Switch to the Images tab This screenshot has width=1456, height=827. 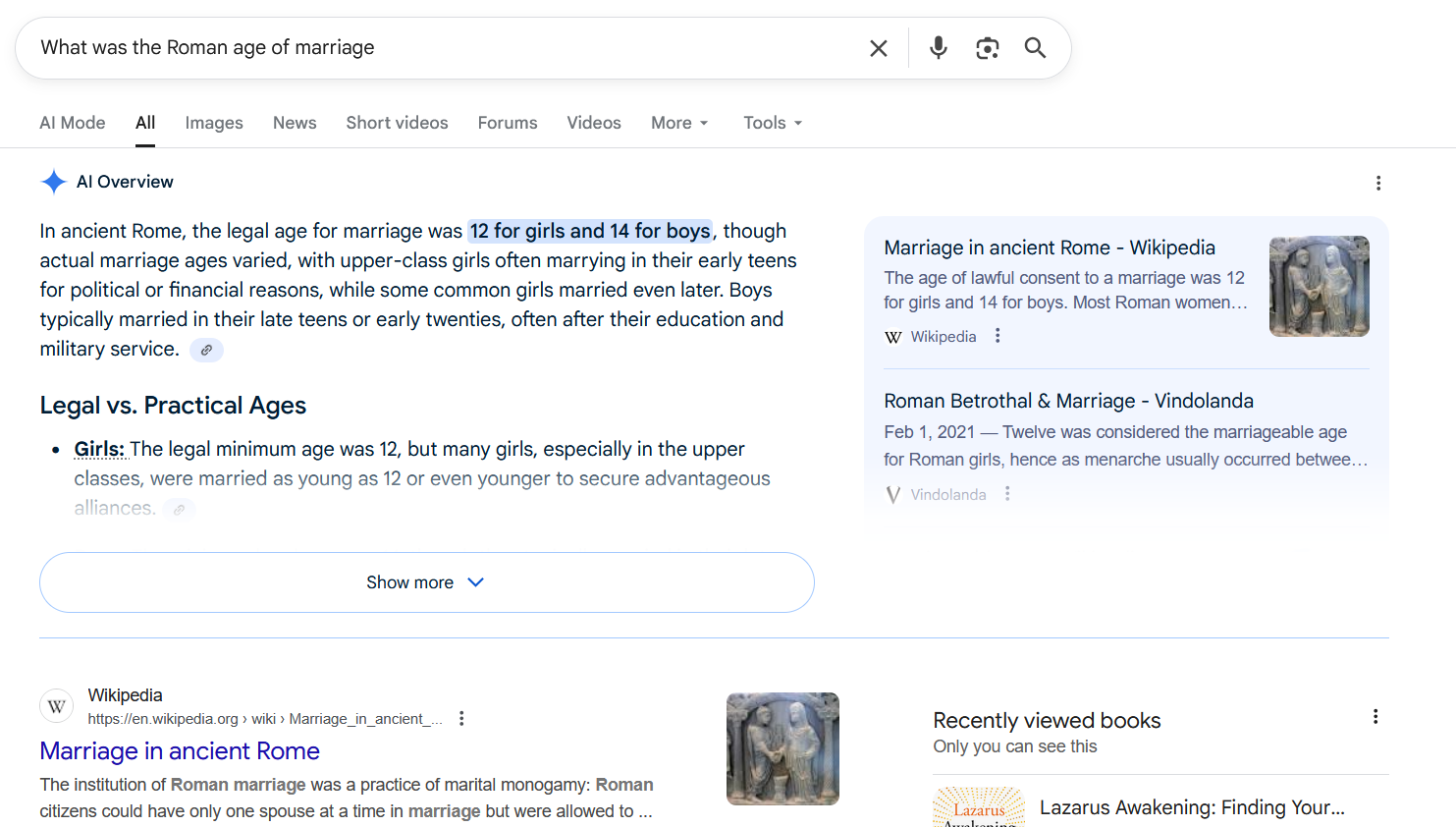click(x=213, y=123)
